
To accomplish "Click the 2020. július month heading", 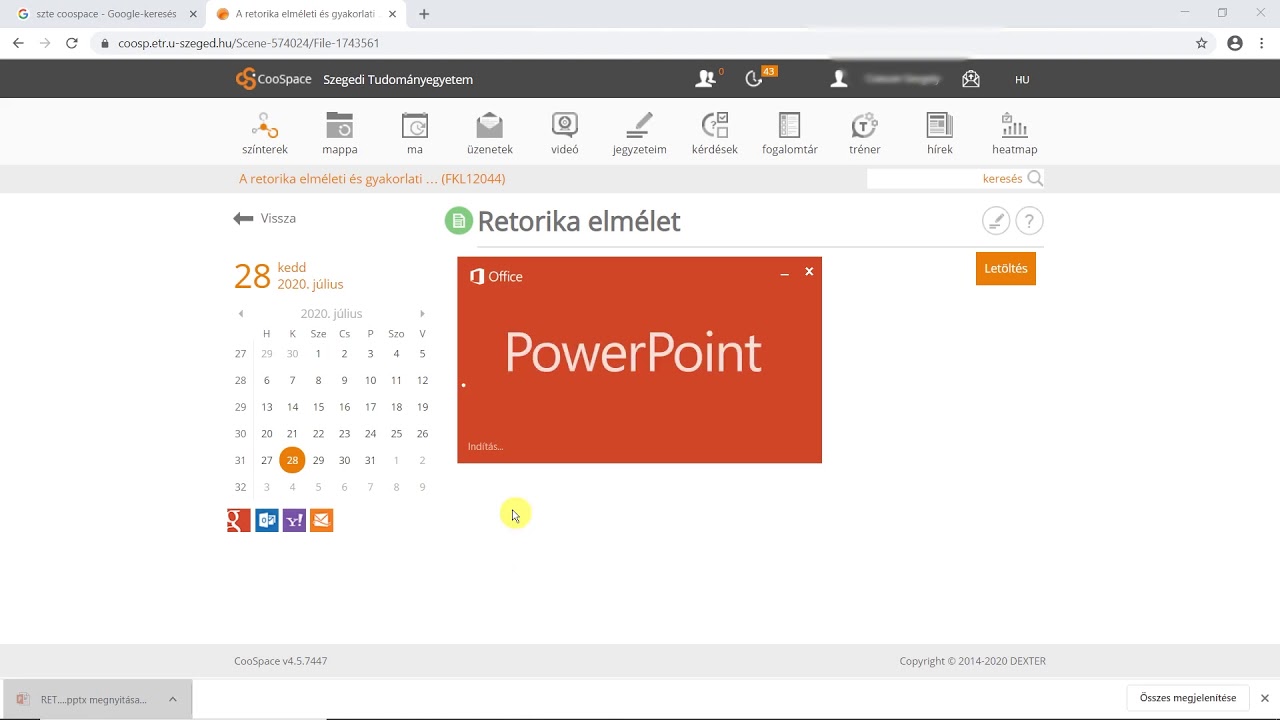I will click(331, 314).
